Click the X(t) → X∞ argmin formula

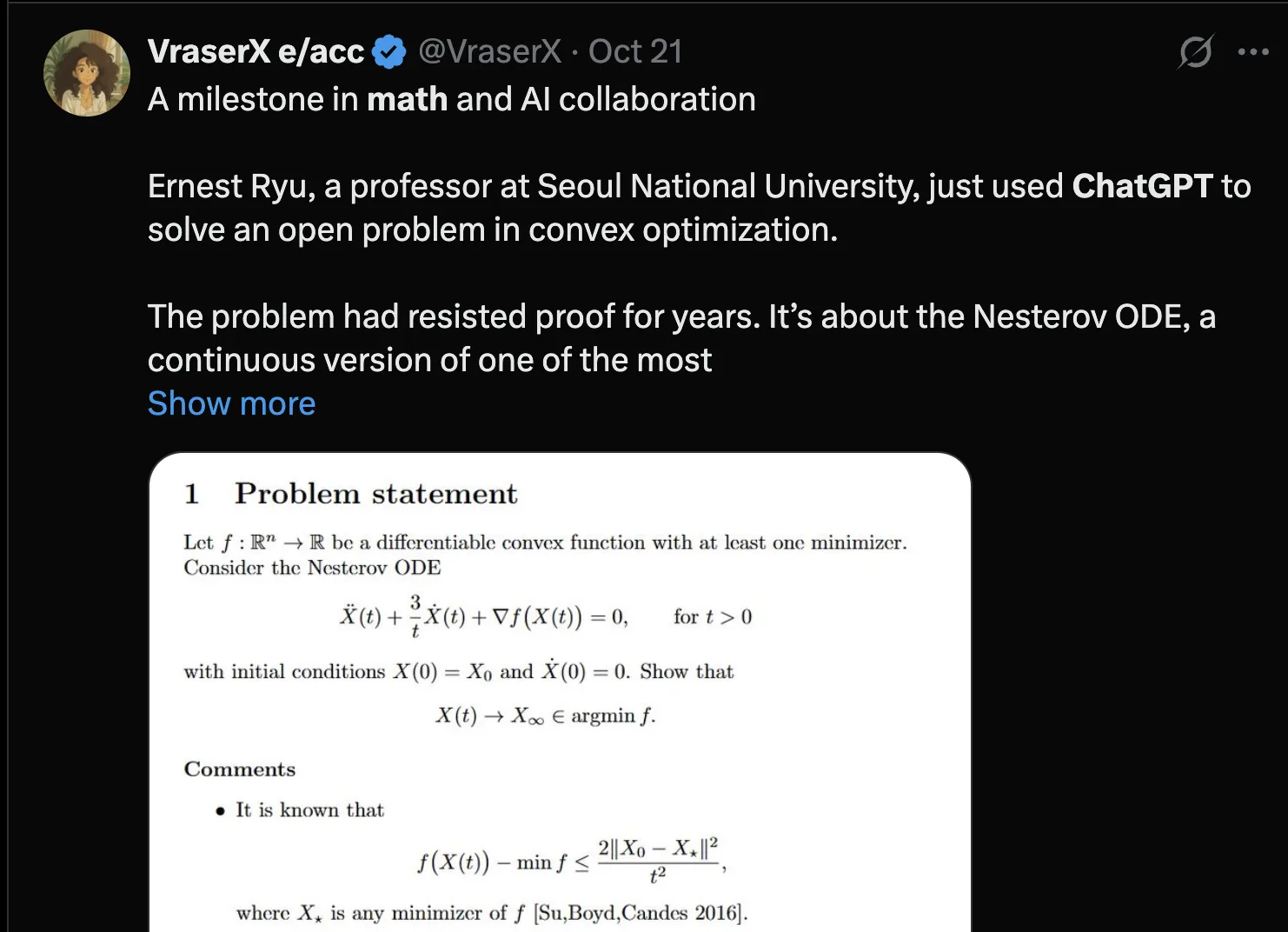click(546, 716)
